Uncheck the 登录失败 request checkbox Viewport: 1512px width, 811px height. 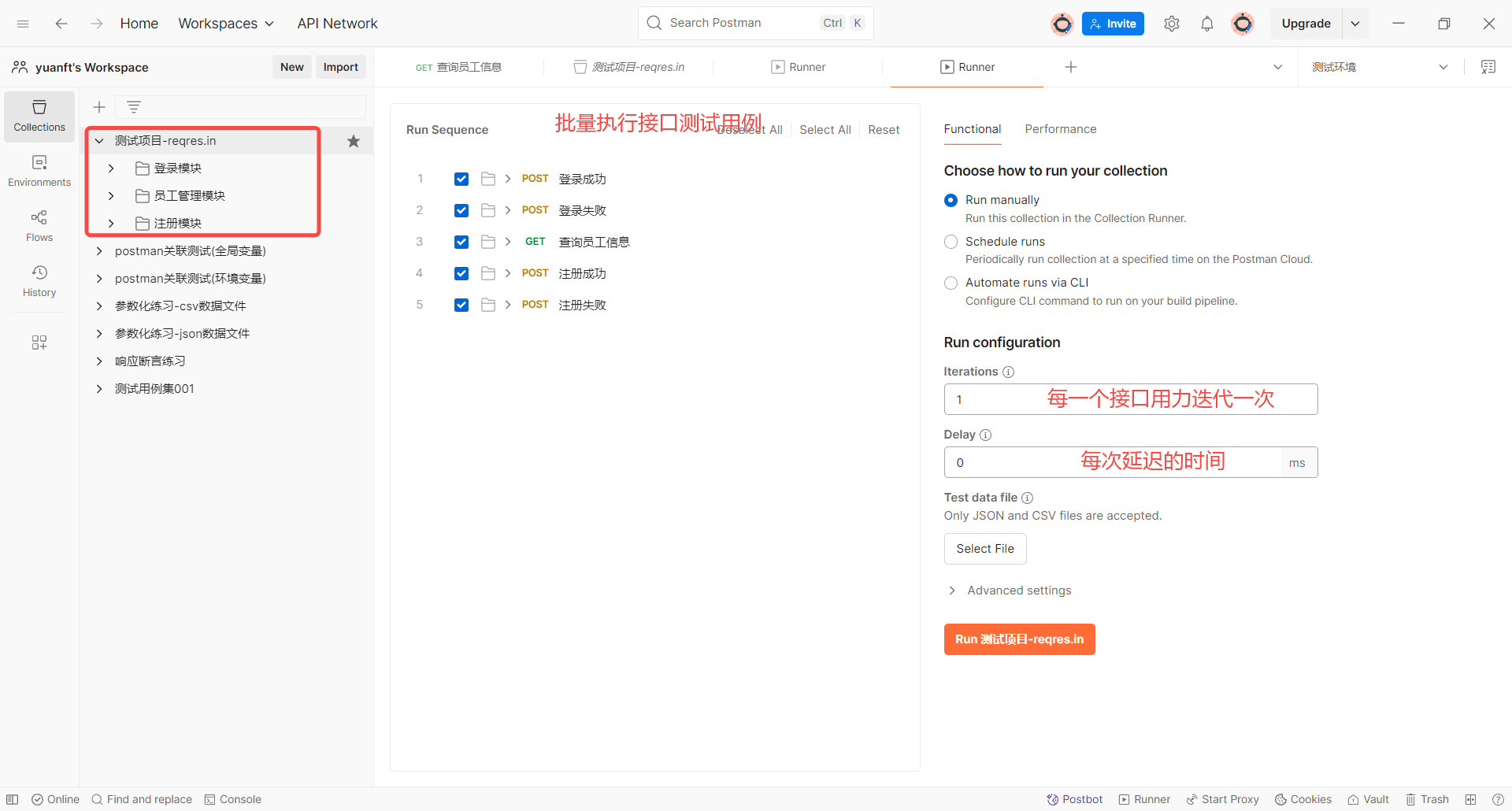point(461,210)
